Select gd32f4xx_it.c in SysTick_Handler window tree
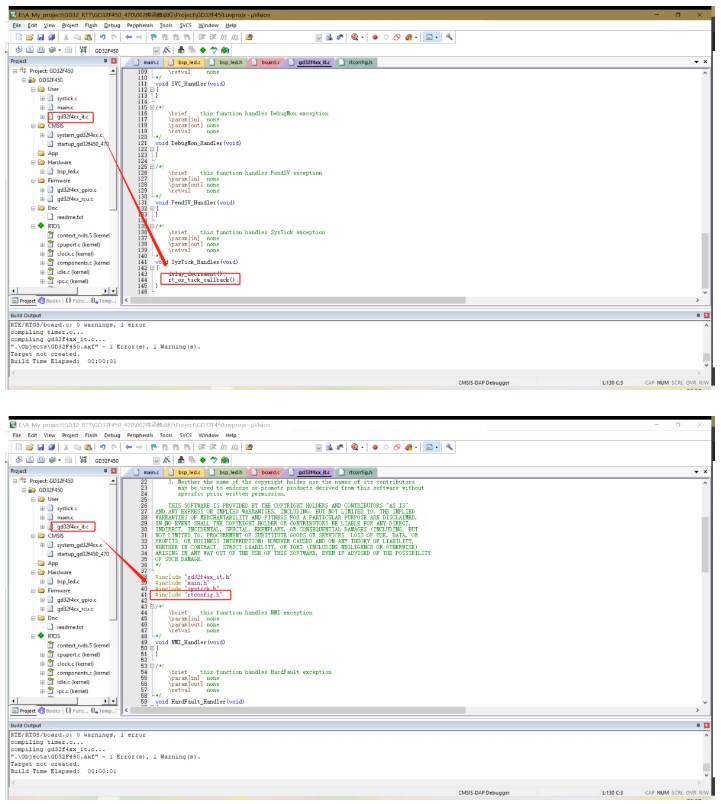Viewport: 721px width, 804px height. (73, 117)
